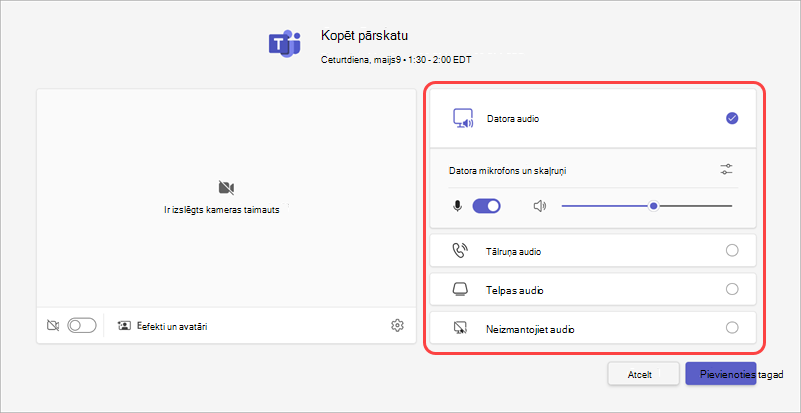
Task: Select the Neizmantojiet audio radio button
Action: [x=732, y=328]
